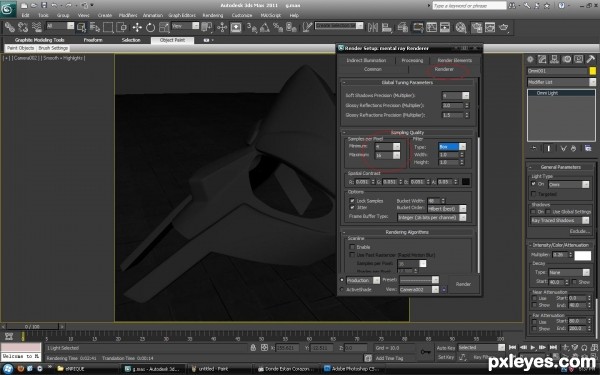Select the Production radio button
This screenshot has height=375, width=600.
coord(342,280)
